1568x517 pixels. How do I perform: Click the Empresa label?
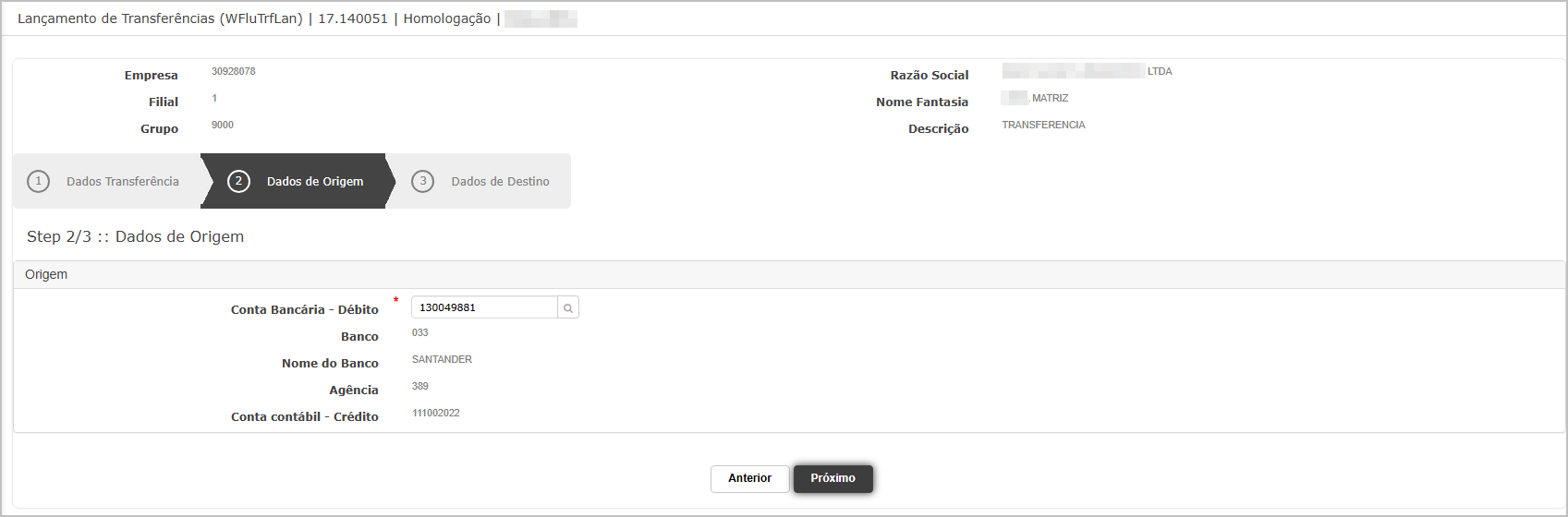[x=152, y=76]
